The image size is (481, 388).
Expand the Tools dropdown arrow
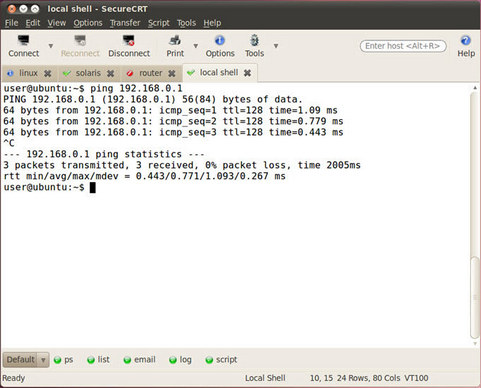276,46
